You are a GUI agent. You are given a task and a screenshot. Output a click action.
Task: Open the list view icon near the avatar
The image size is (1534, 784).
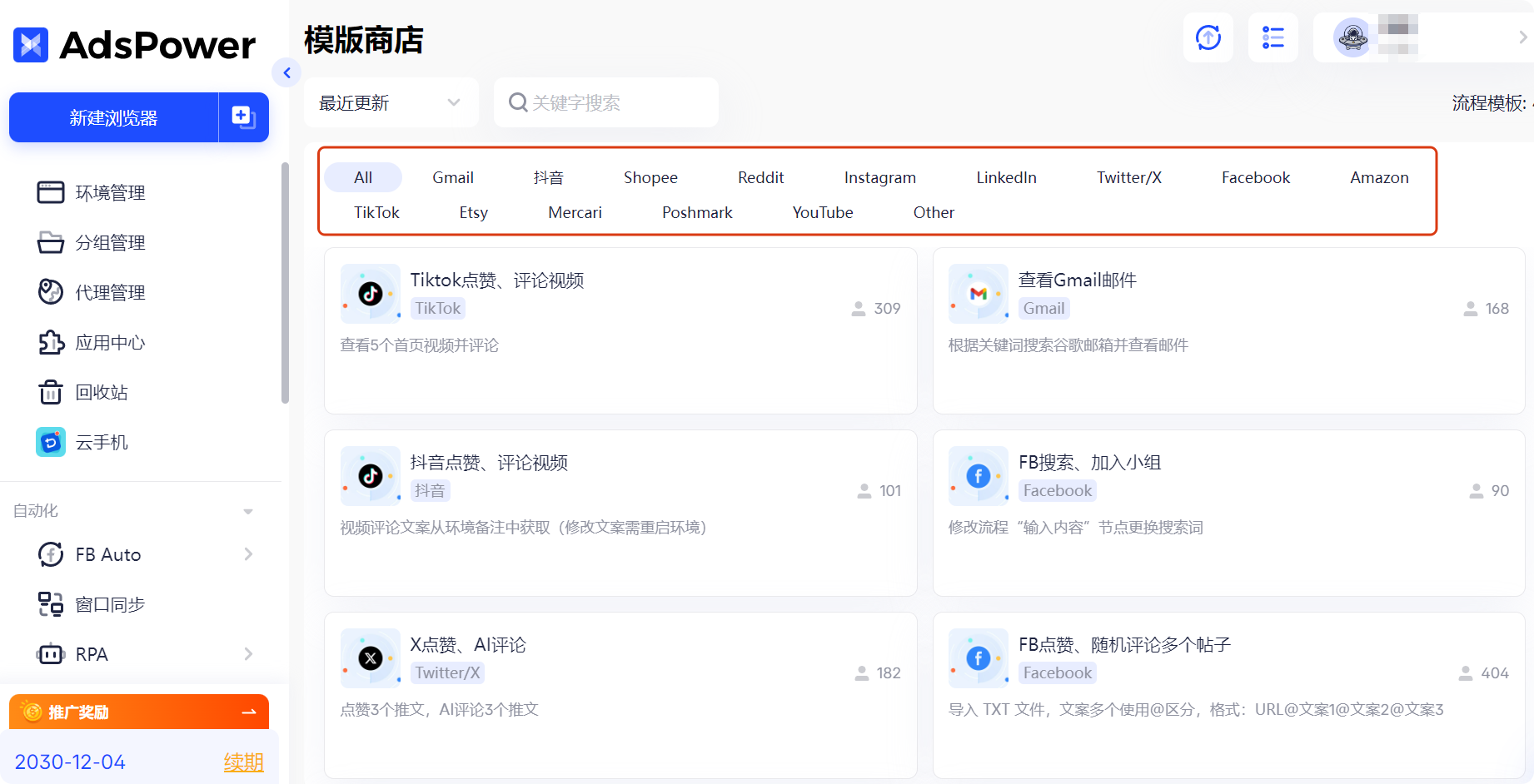1273,37
